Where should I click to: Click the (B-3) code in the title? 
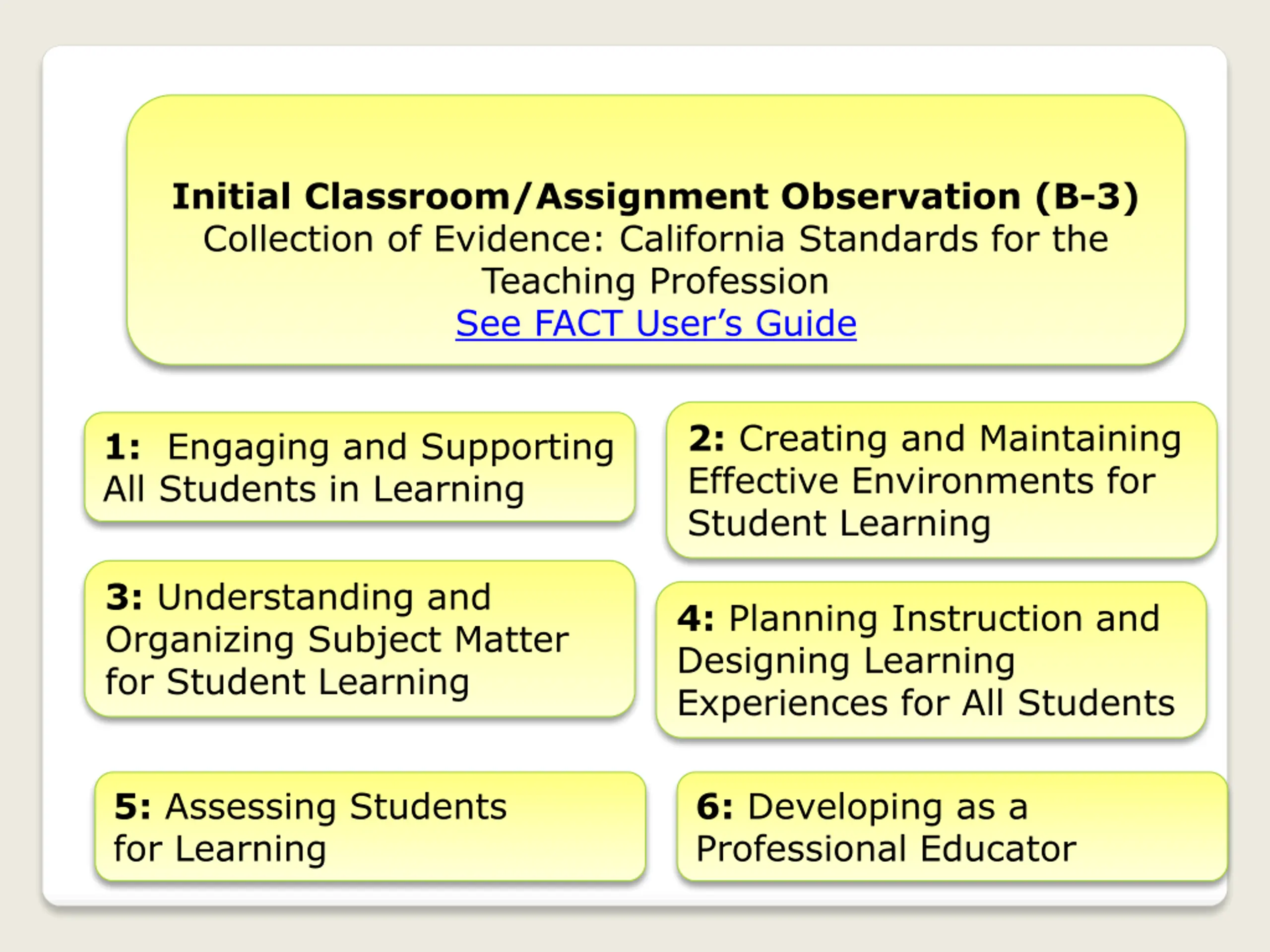[1087, 197]
